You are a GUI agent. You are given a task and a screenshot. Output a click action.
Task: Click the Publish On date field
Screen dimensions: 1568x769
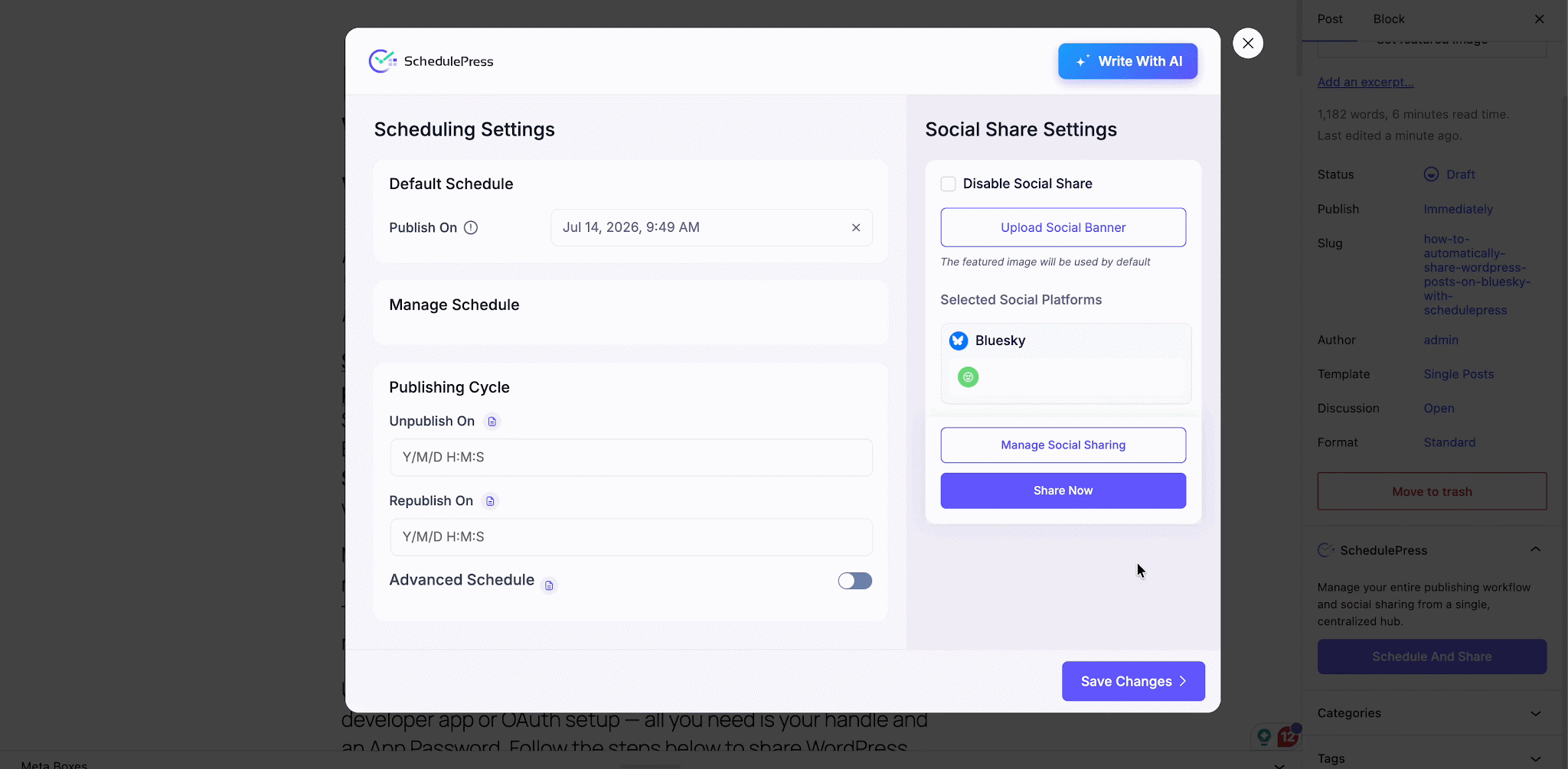point(711,227)
